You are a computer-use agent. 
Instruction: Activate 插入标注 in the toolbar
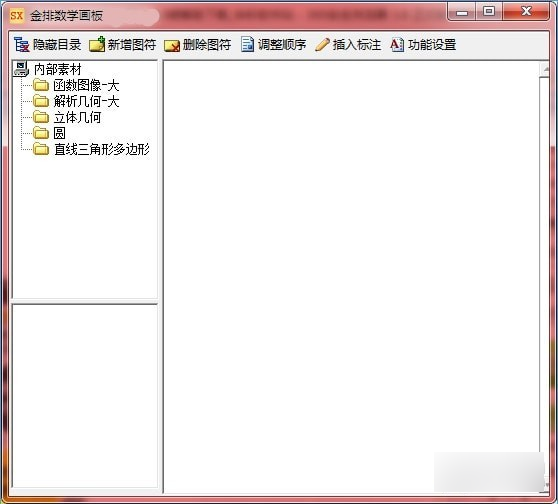pos(357,45)
